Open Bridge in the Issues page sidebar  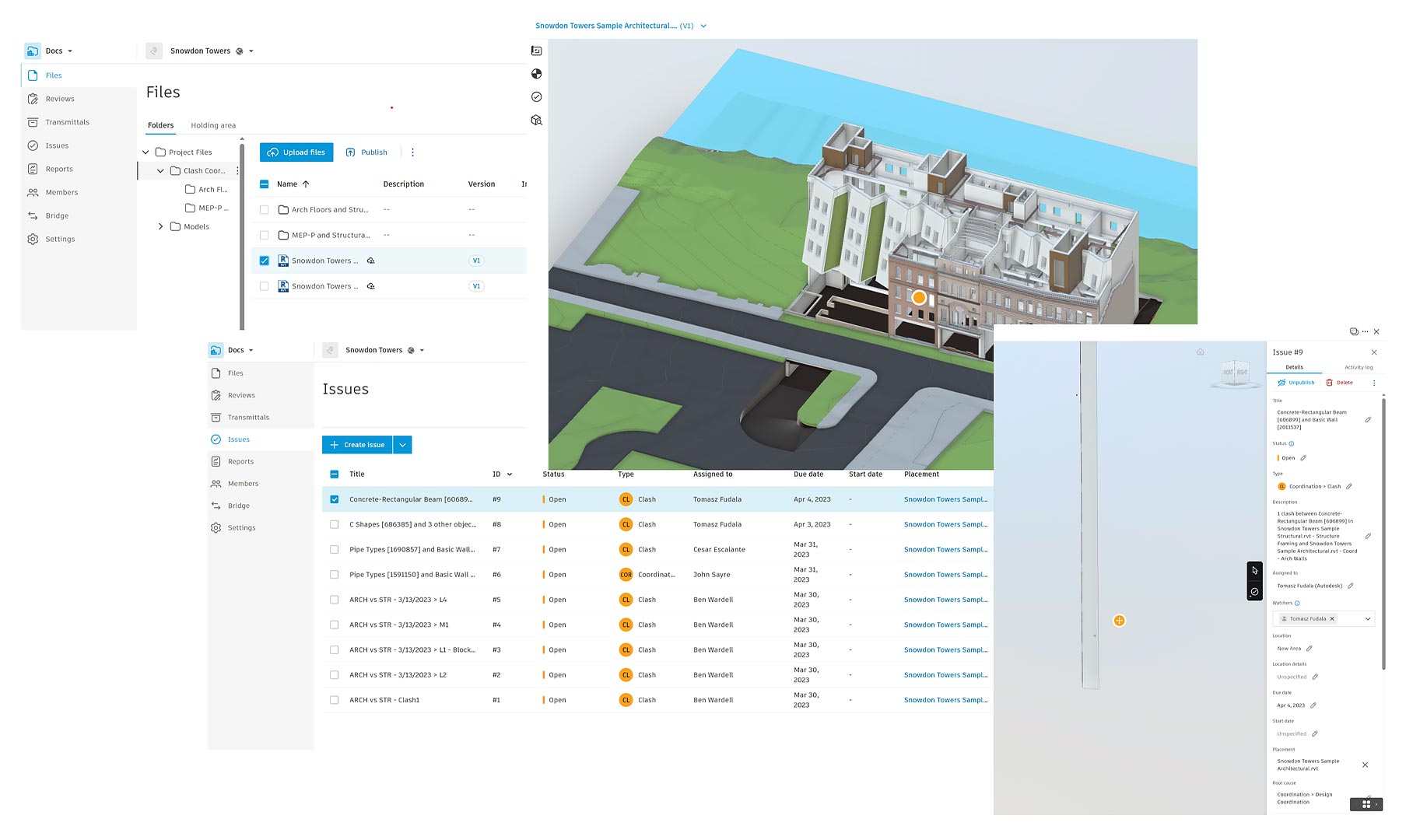coord(238,506)
